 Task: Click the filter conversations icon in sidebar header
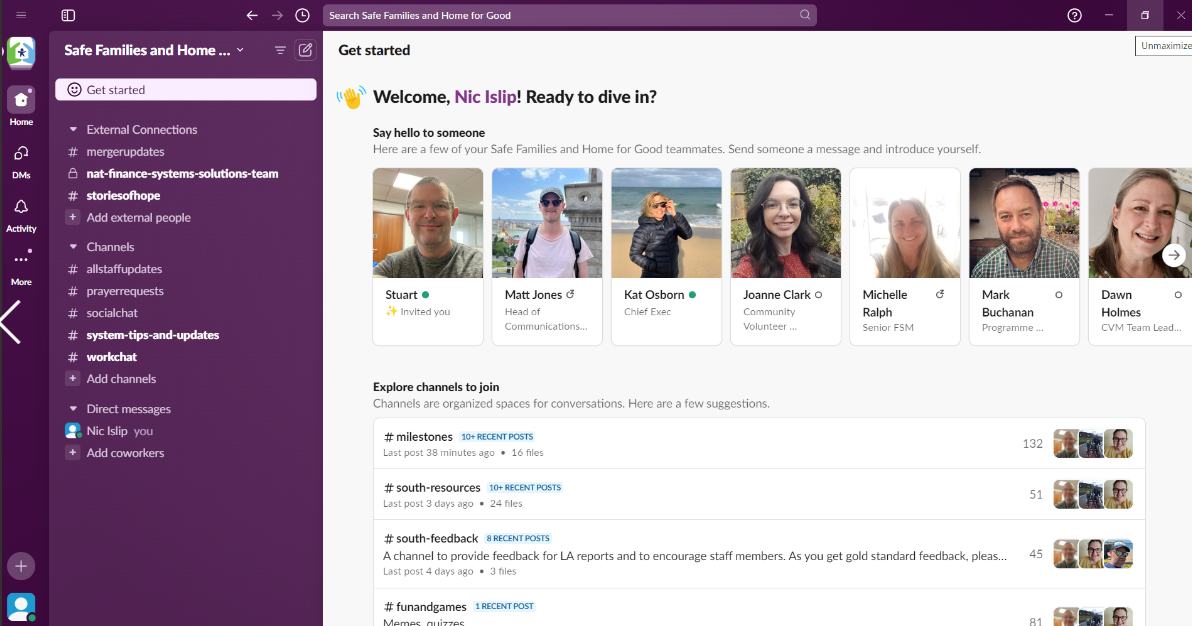tap(280, 50)
